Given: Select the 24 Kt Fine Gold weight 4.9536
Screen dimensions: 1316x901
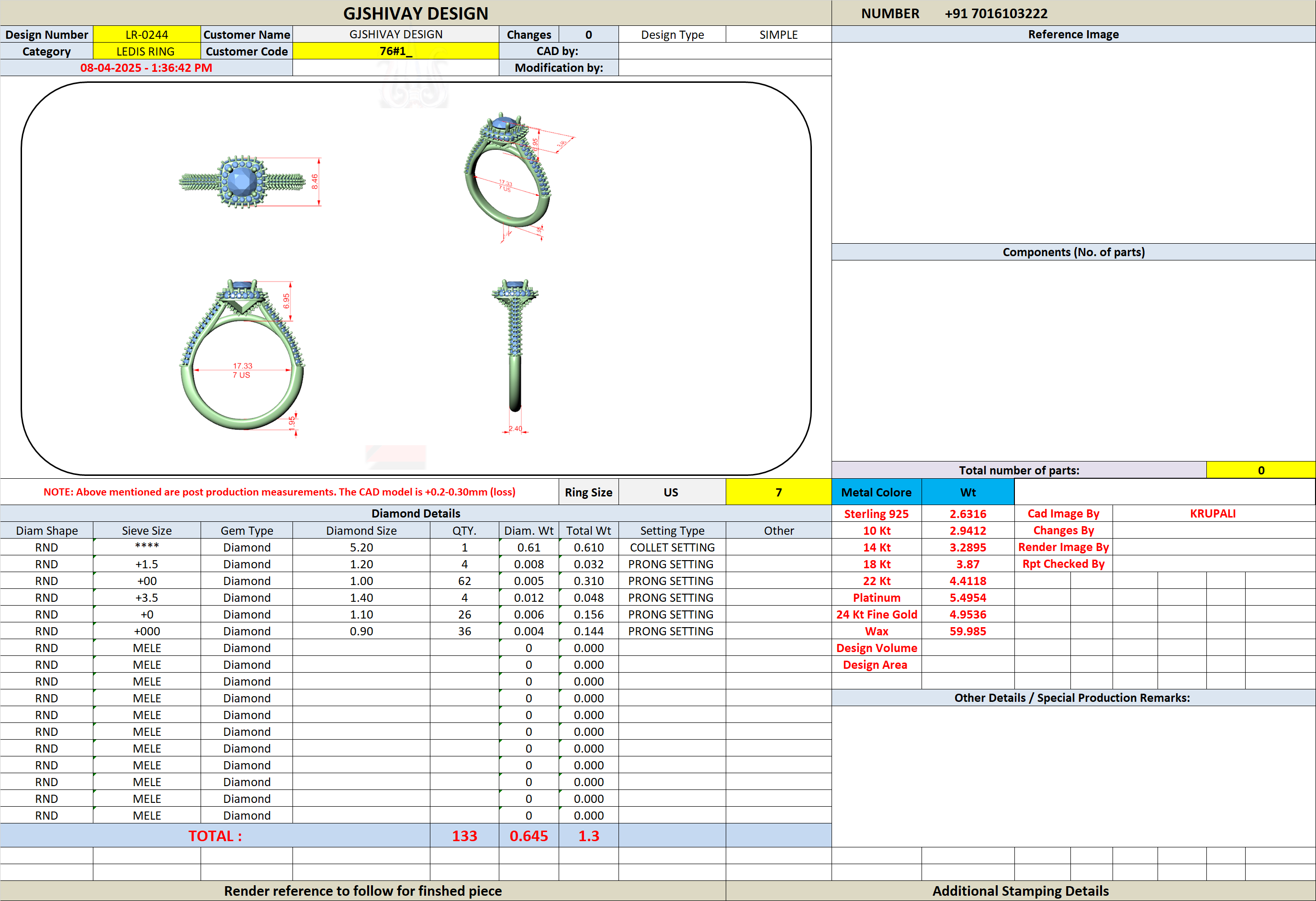Looking at the screenshot, I should [x=968, y=614].
